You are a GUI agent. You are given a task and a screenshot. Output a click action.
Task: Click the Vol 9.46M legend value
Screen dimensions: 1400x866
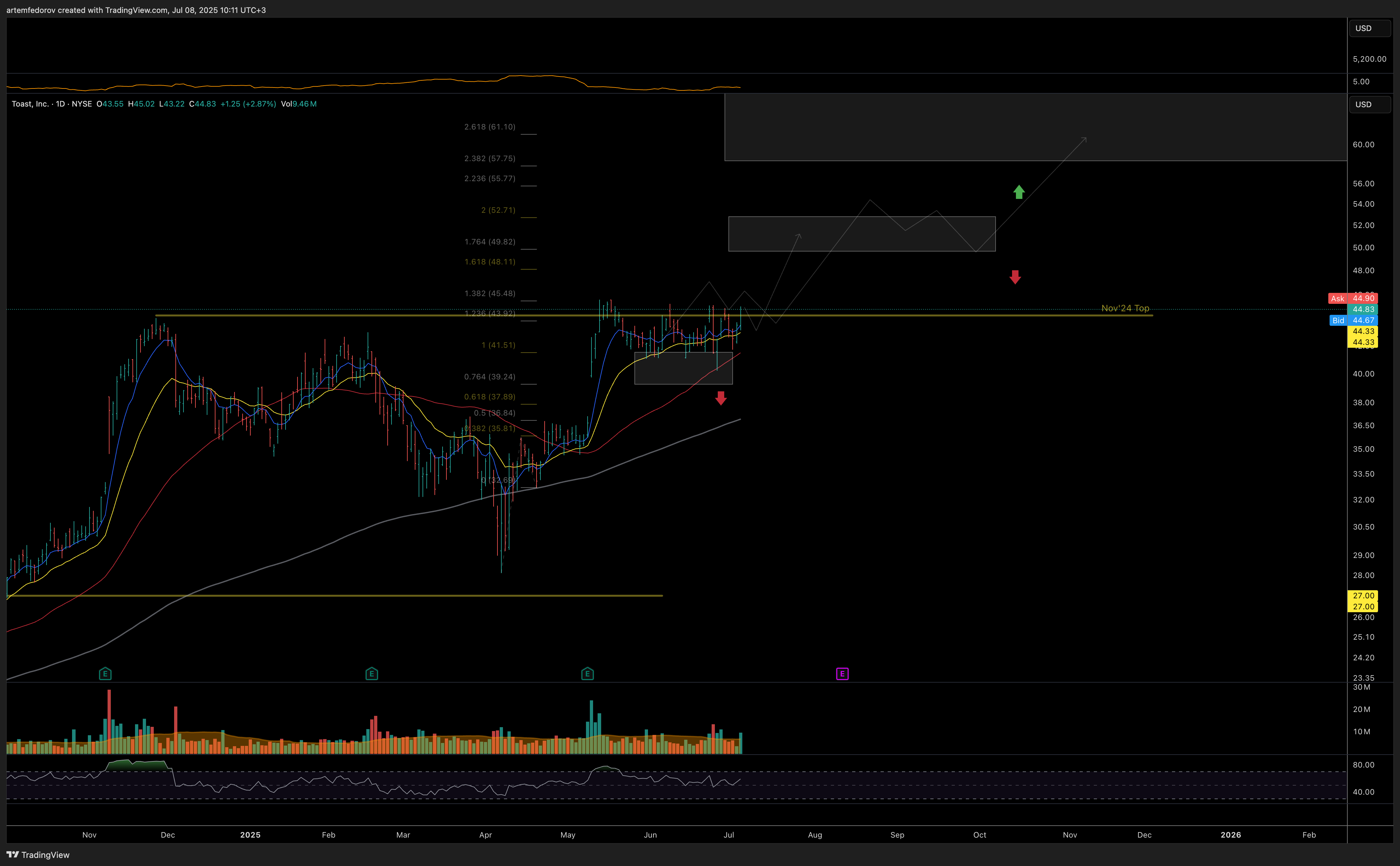[298, 104]
